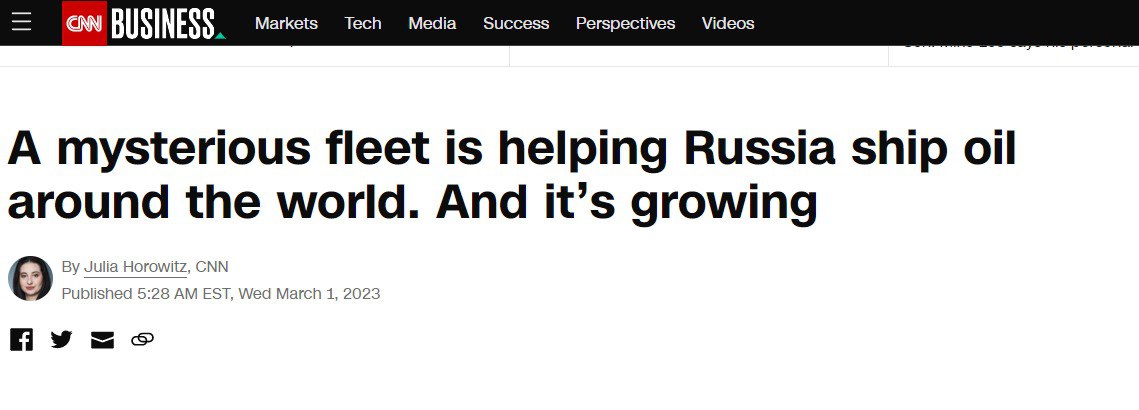
Task: Open the Markets menu item
Action: 286,23
